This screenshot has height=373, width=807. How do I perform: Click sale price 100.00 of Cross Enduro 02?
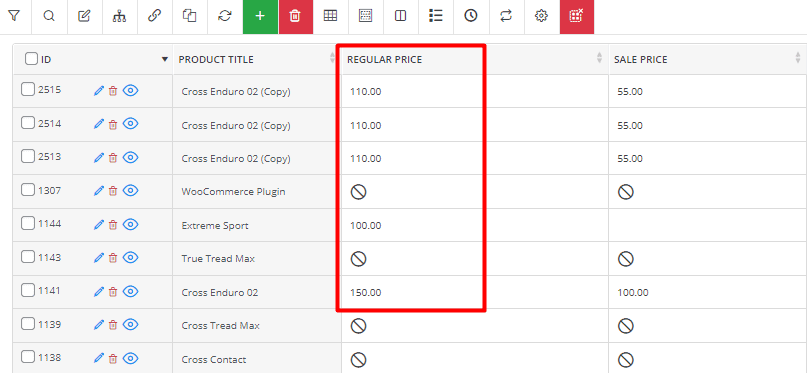(x=633, y=293)
